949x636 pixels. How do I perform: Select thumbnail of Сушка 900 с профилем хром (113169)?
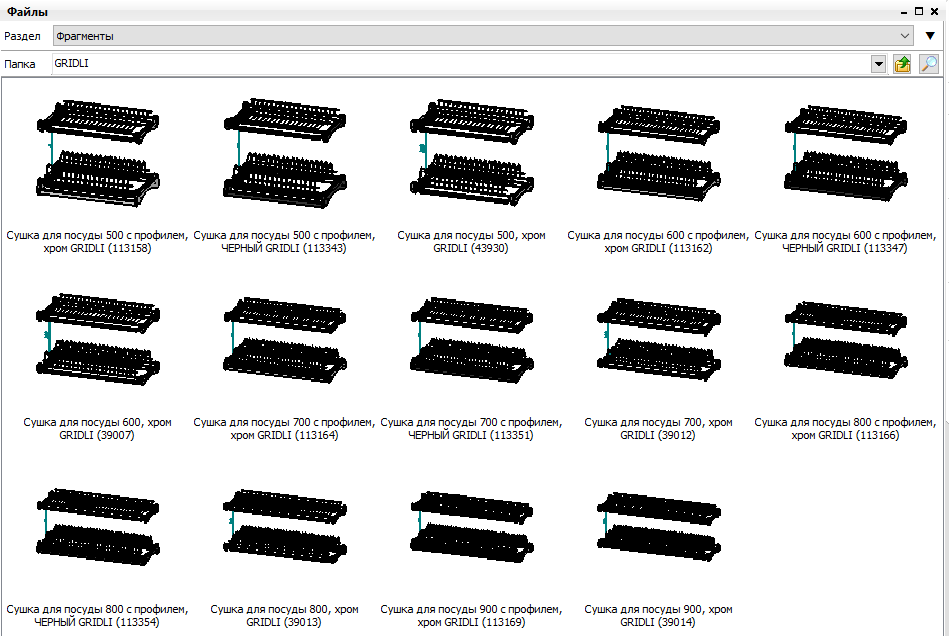point(471,526)
